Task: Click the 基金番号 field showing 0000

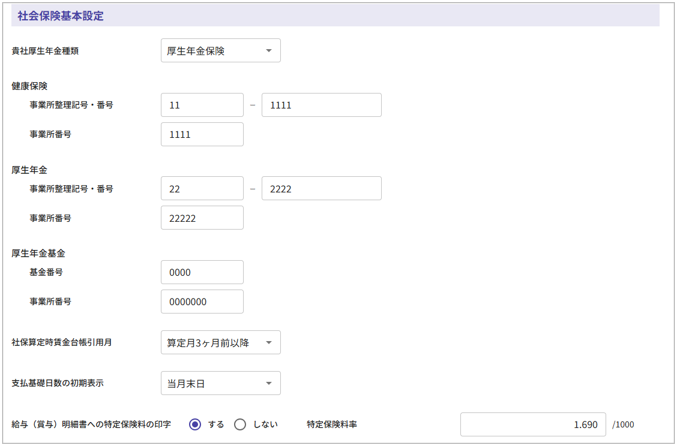Action: [202, 272]
